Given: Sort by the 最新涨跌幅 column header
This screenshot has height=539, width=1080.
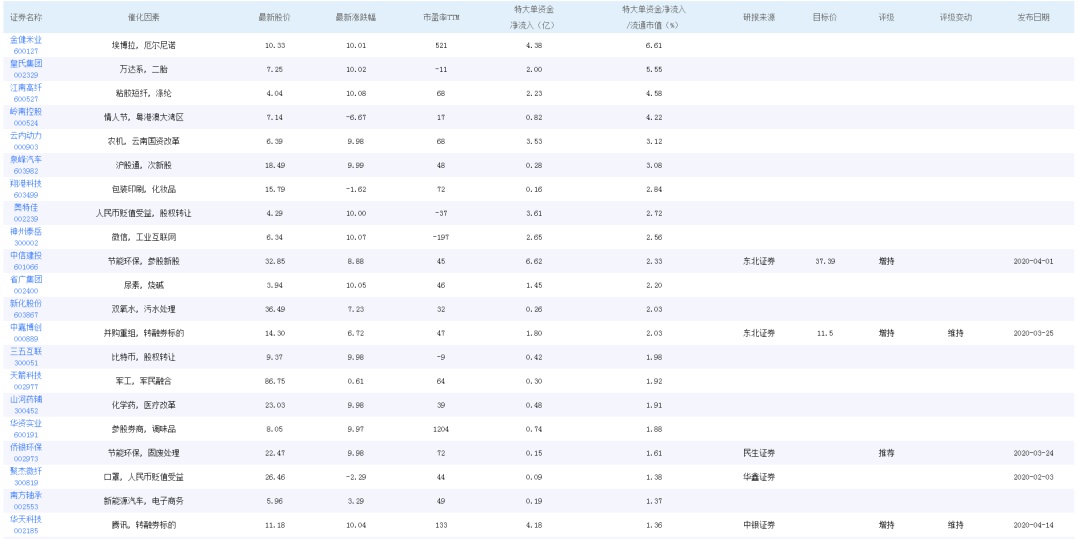Looking at the screenshot, I should coord(354,18).
